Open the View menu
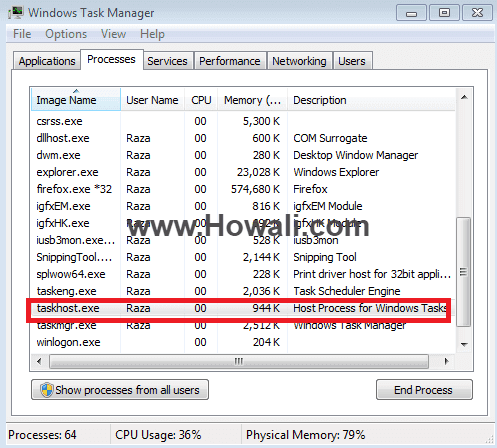This screenshot has height=448, width=497. 113,34
